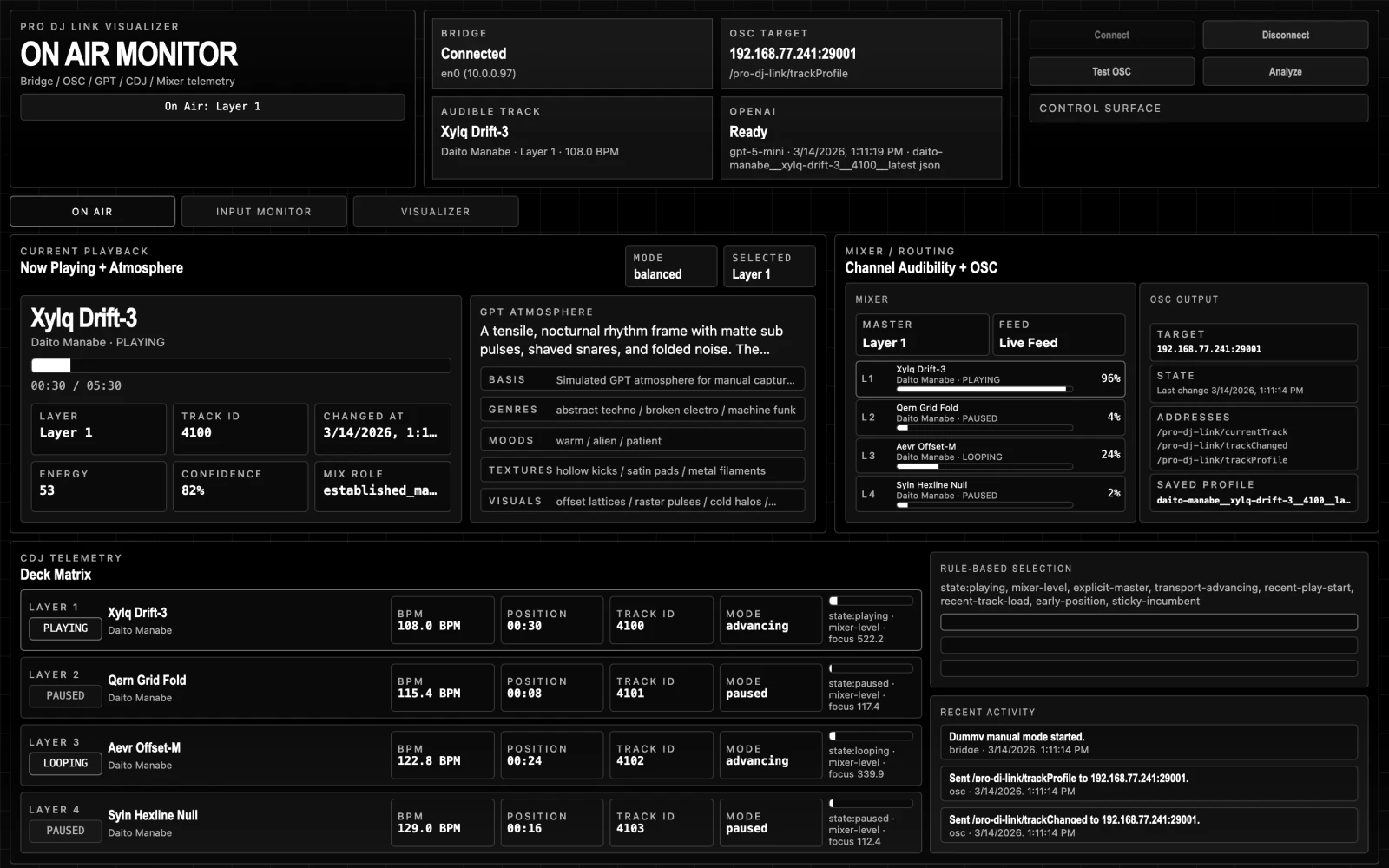1389x868 pixels.
Task: Run the Analyze action
Action: pyautogui.click(x=1285, y=71)
